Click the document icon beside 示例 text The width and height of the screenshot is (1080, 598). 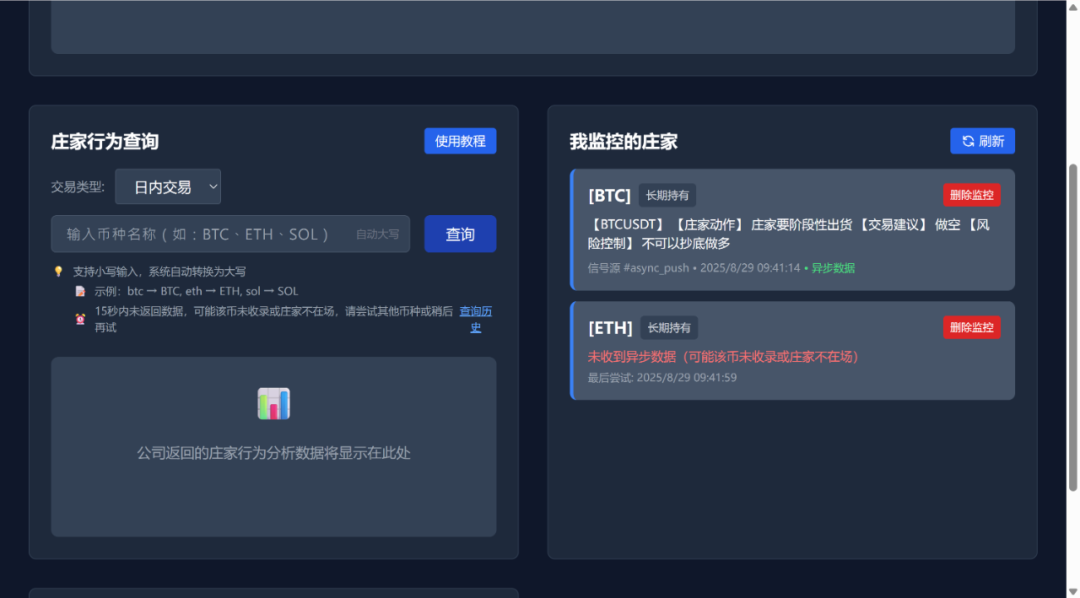(x=81, y=291)
